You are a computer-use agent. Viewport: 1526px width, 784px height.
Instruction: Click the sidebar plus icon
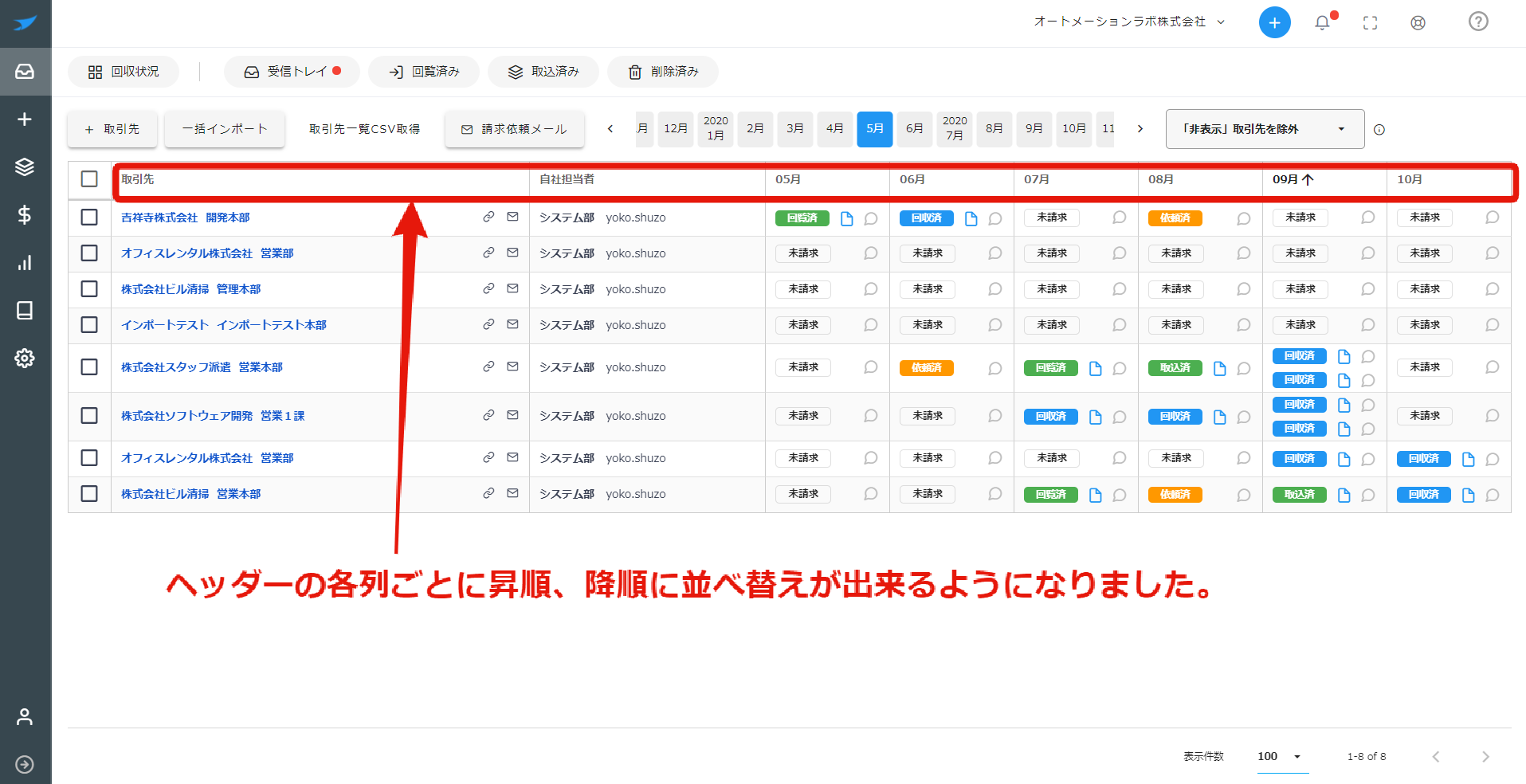point(25,119)
